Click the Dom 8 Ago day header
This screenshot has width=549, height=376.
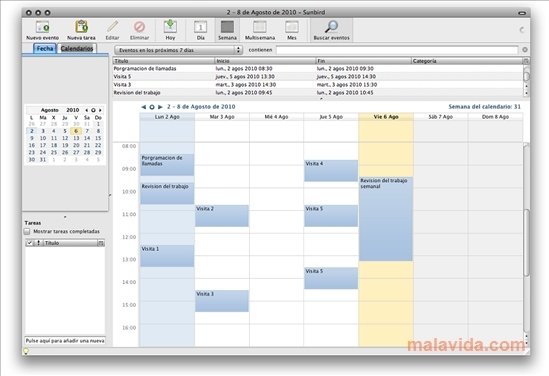(x=495, y=117)
